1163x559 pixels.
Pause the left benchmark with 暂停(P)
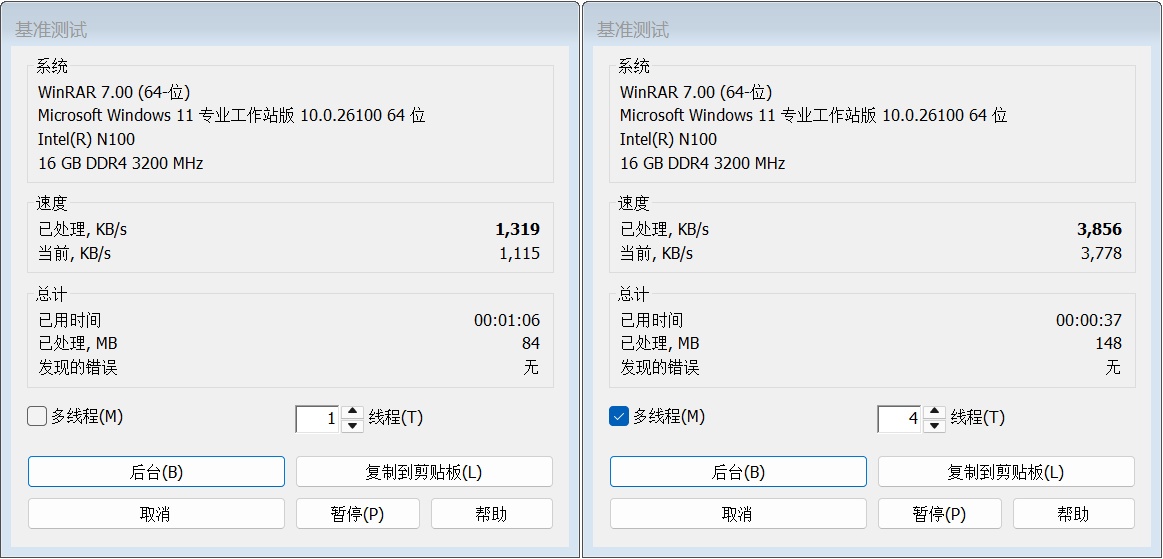(358, 514)
